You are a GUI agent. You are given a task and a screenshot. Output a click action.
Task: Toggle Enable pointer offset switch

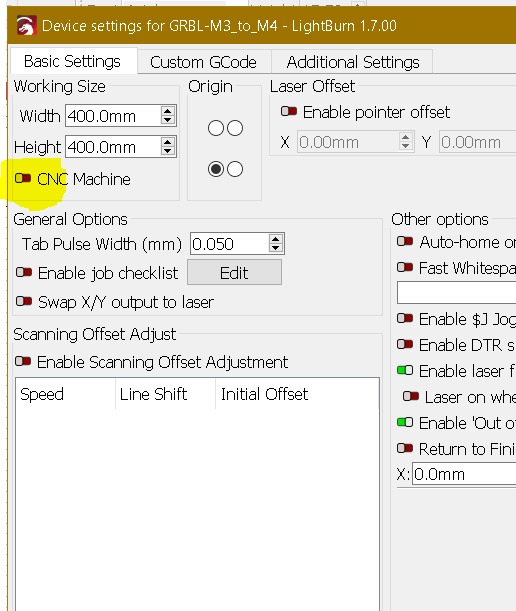[x=289, y=112]
